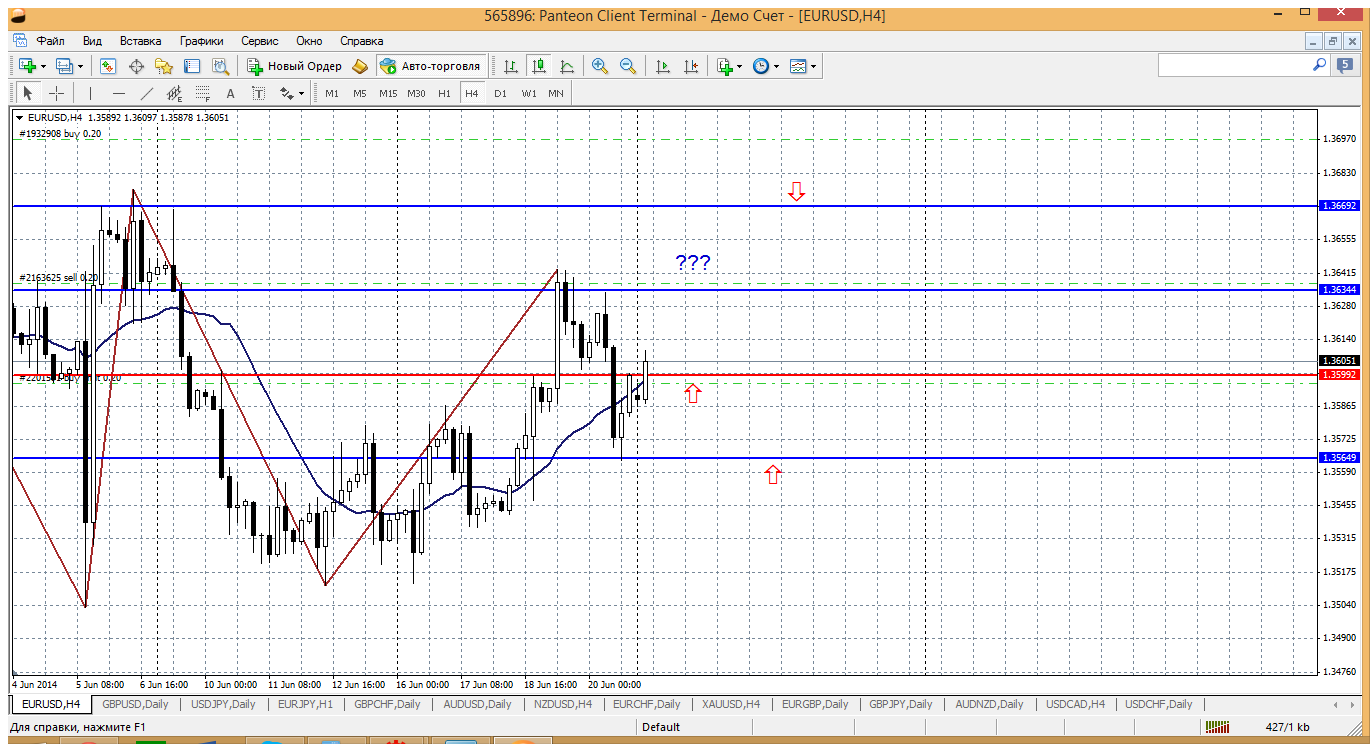Switch chart to Bar Chart
This screenshot has width=1370, height=744.
click(x=511, y=66)
